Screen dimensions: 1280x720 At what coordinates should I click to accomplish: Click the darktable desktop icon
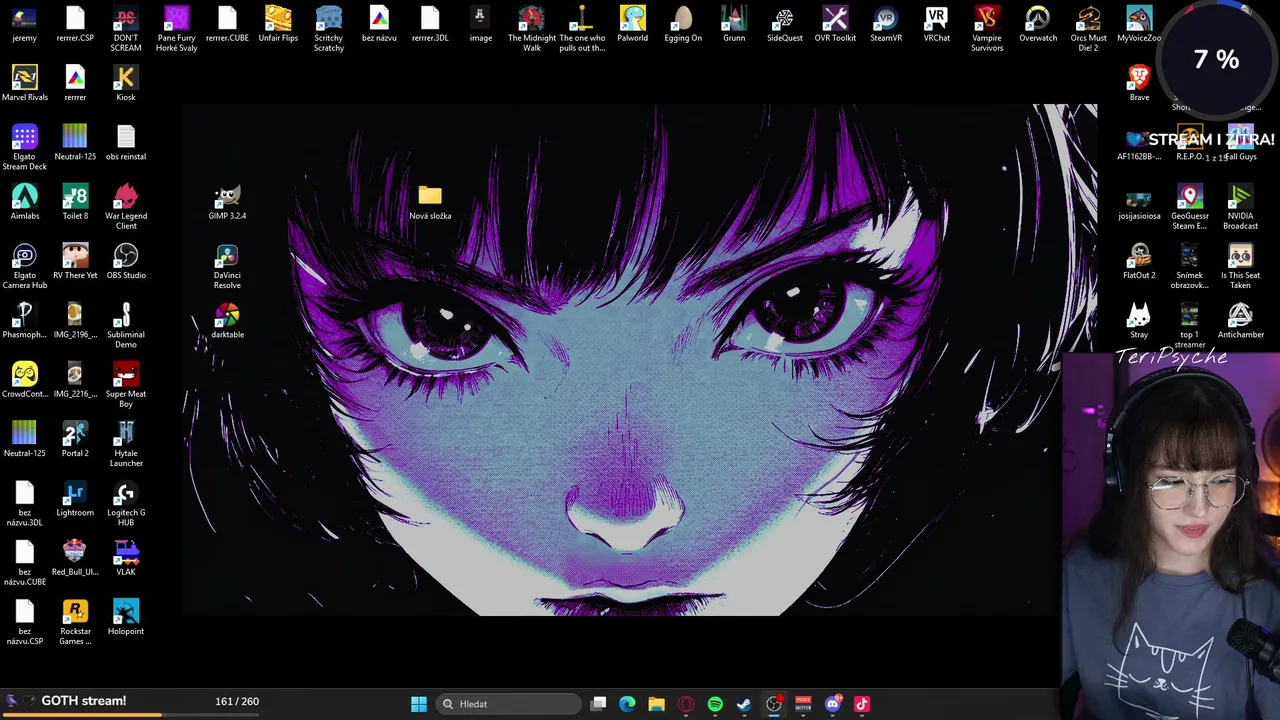coord(227,320)
